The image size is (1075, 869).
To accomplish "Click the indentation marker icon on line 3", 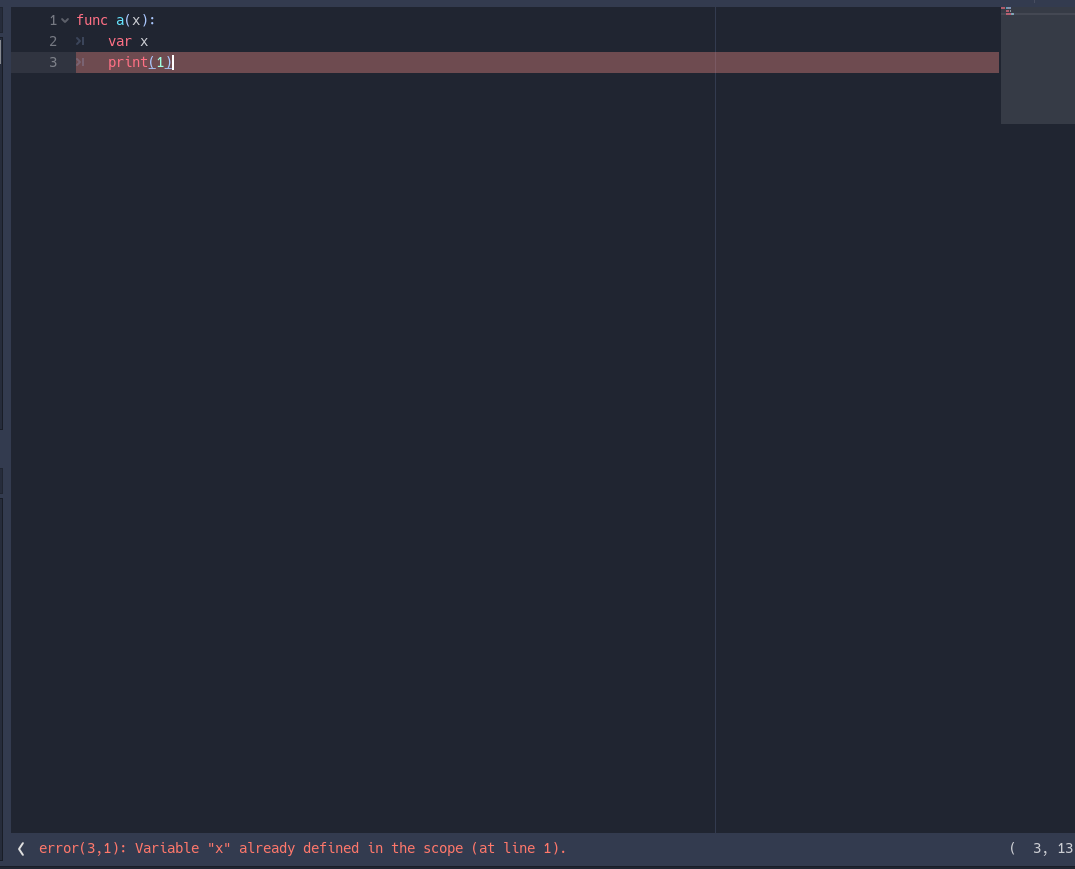I will (79, 62).
